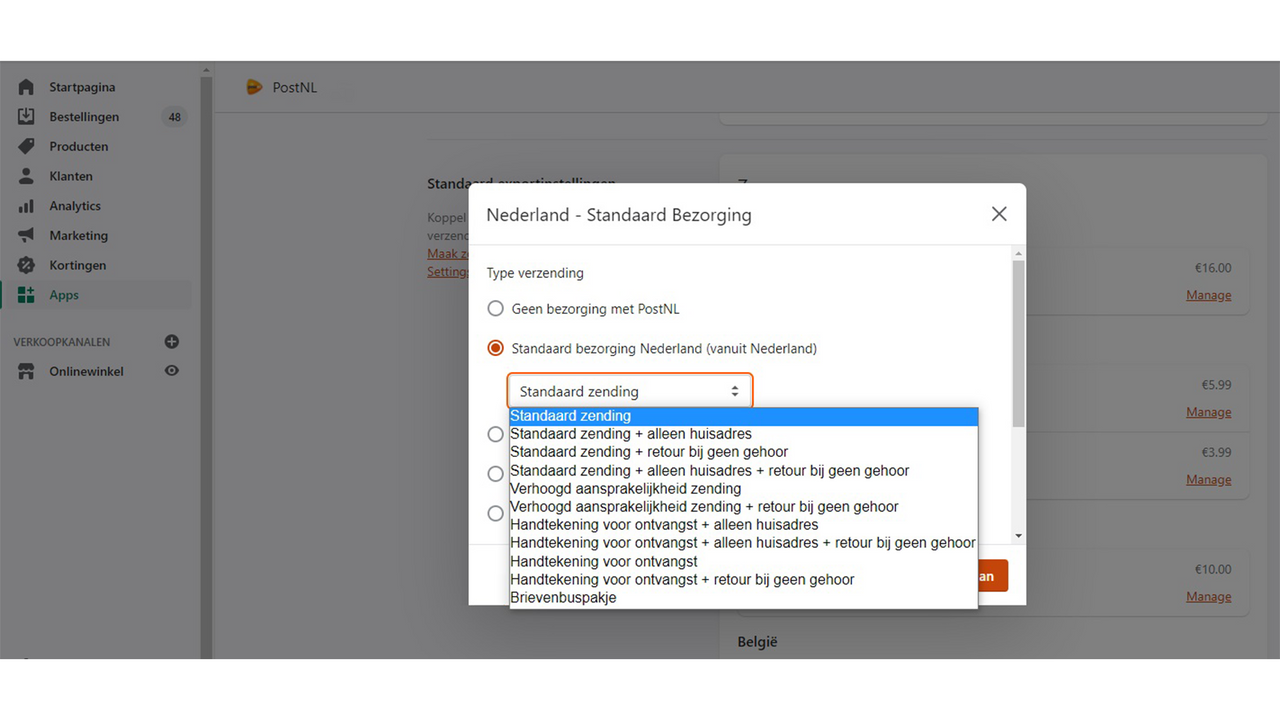
Task: Click the VERKOOPKANALEN heading
Action: 62,342
